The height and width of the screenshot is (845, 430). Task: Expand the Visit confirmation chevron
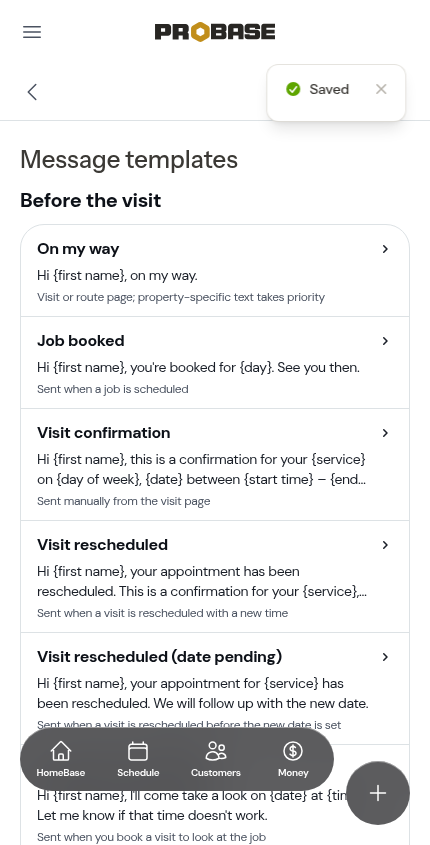tap(385, 433)
